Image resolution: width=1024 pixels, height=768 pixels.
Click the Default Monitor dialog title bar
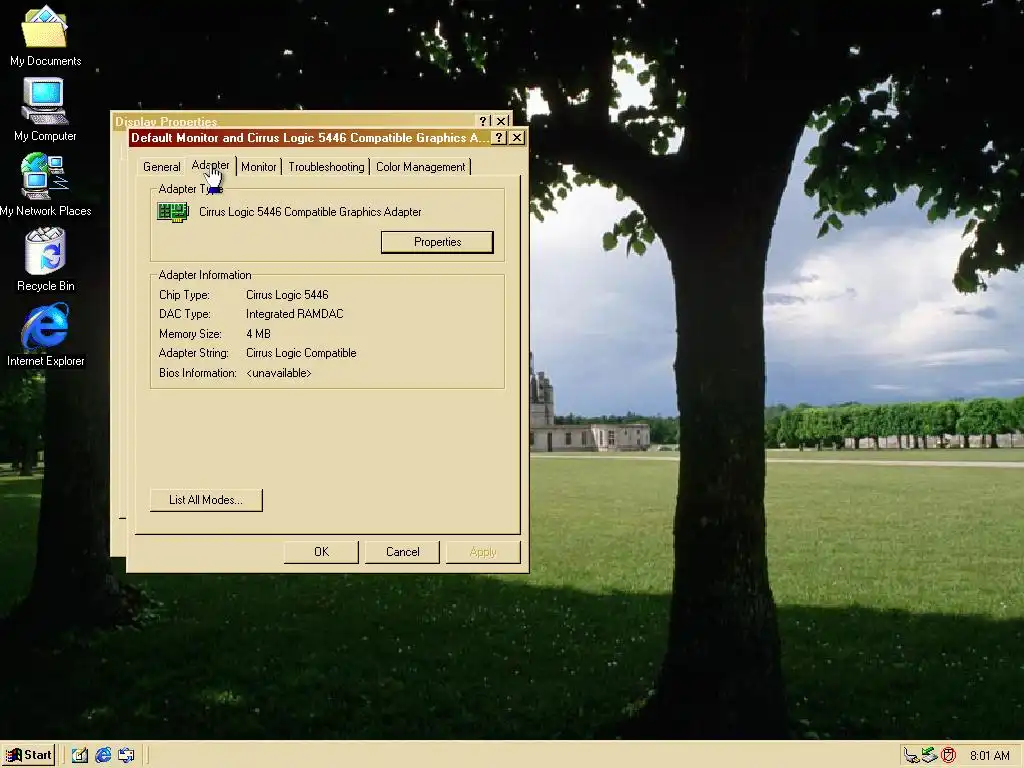tap(310, 138)
